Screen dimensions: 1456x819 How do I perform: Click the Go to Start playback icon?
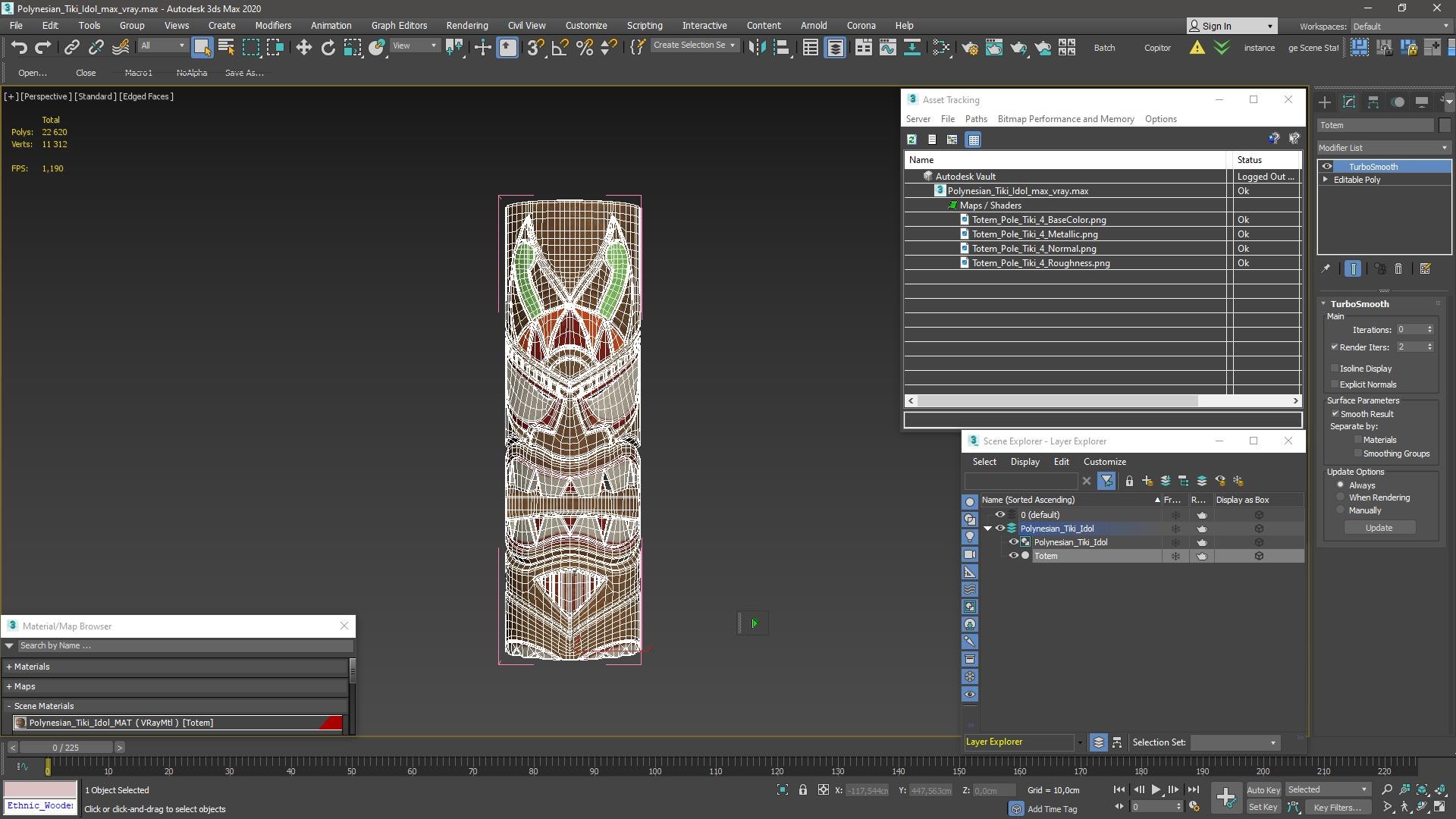(1119, 790)
